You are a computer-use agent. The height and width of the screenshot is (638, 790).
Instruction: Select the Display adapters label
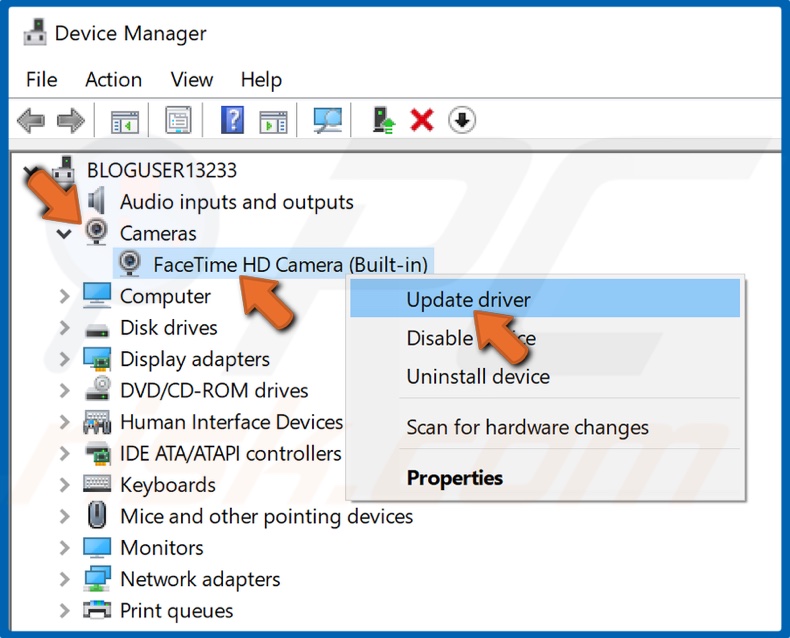point(195,359)
